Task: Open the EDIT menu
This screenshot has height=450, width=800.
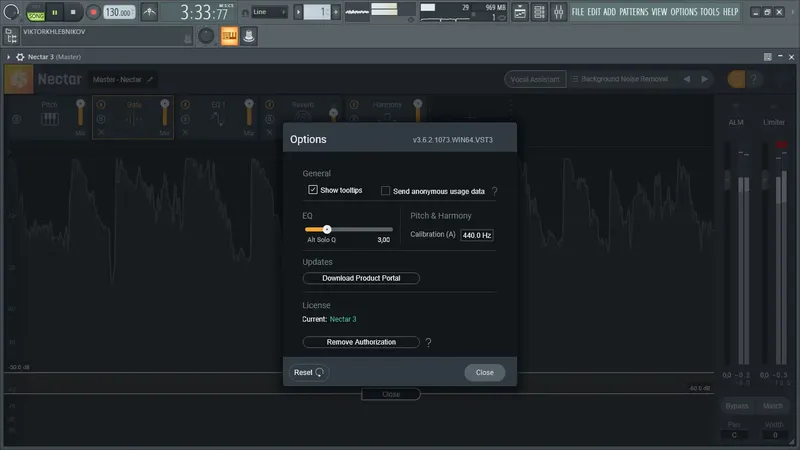Action: coord(594,12)
